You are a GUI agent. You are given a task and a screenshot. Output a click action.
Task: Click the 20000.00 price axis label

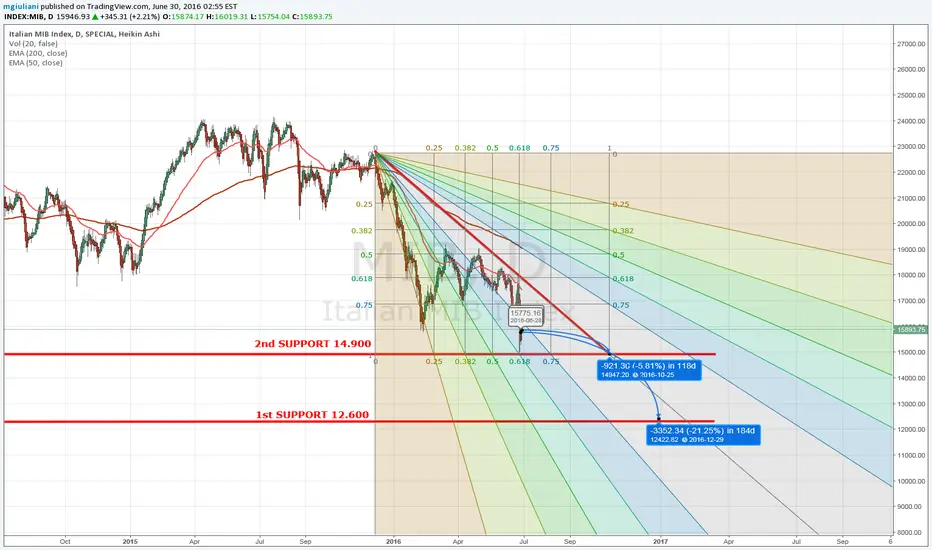(x=910, y=224)
